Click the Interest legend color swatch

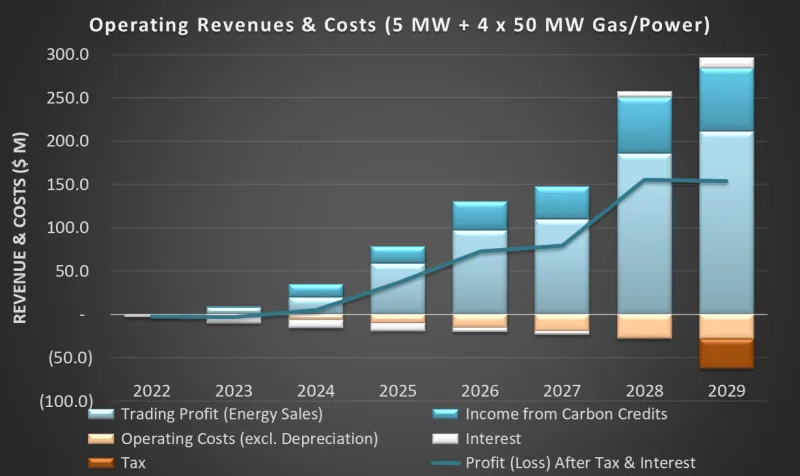click(445, 439)
